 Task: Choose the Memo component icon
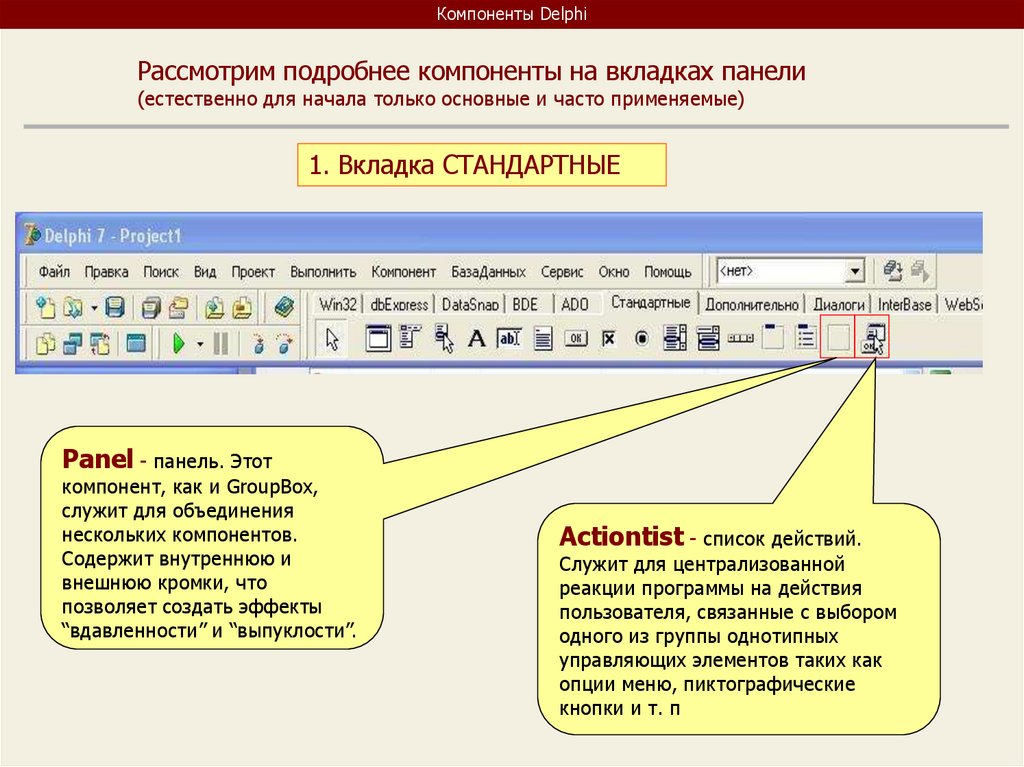click(543, 338)
